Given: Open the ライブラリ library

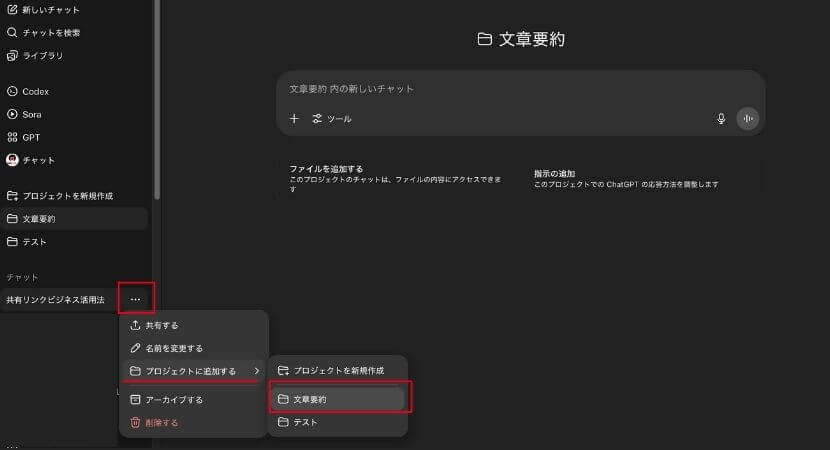Looking at the screenshot, I should 35,55.
